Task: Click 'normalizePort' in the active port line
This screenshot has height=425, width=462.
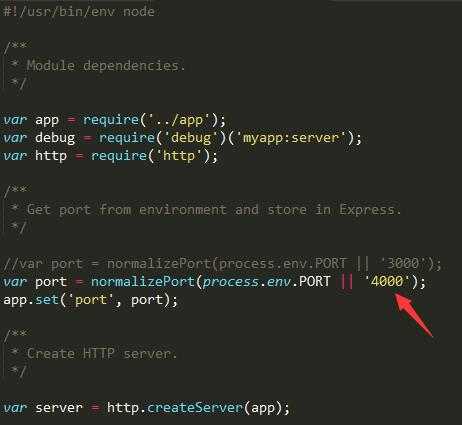Action: point(143,282)
